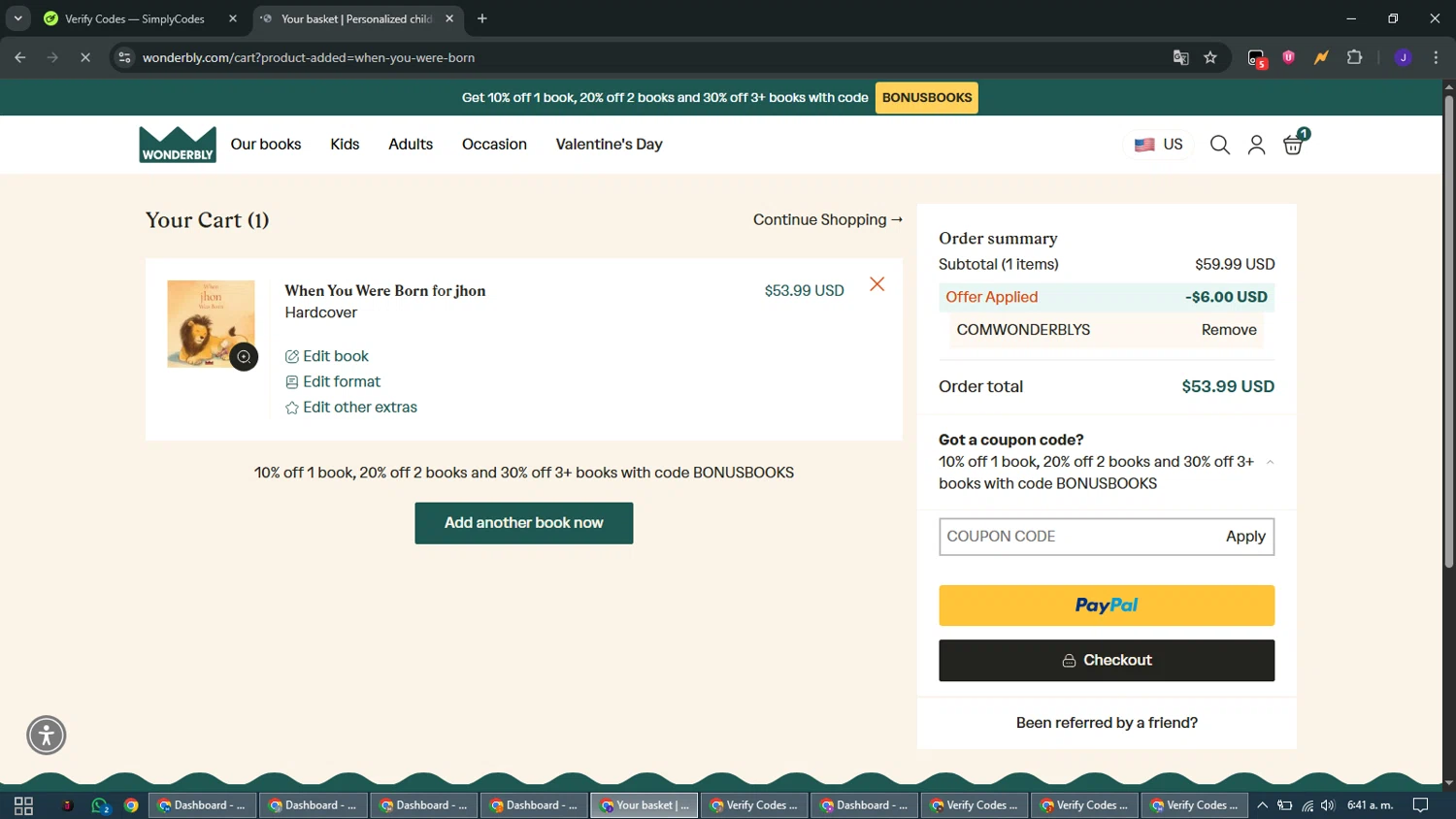Screen dimensions: 1456x819
Task: Open a new browser tab
Action: (x=482, y=18)
